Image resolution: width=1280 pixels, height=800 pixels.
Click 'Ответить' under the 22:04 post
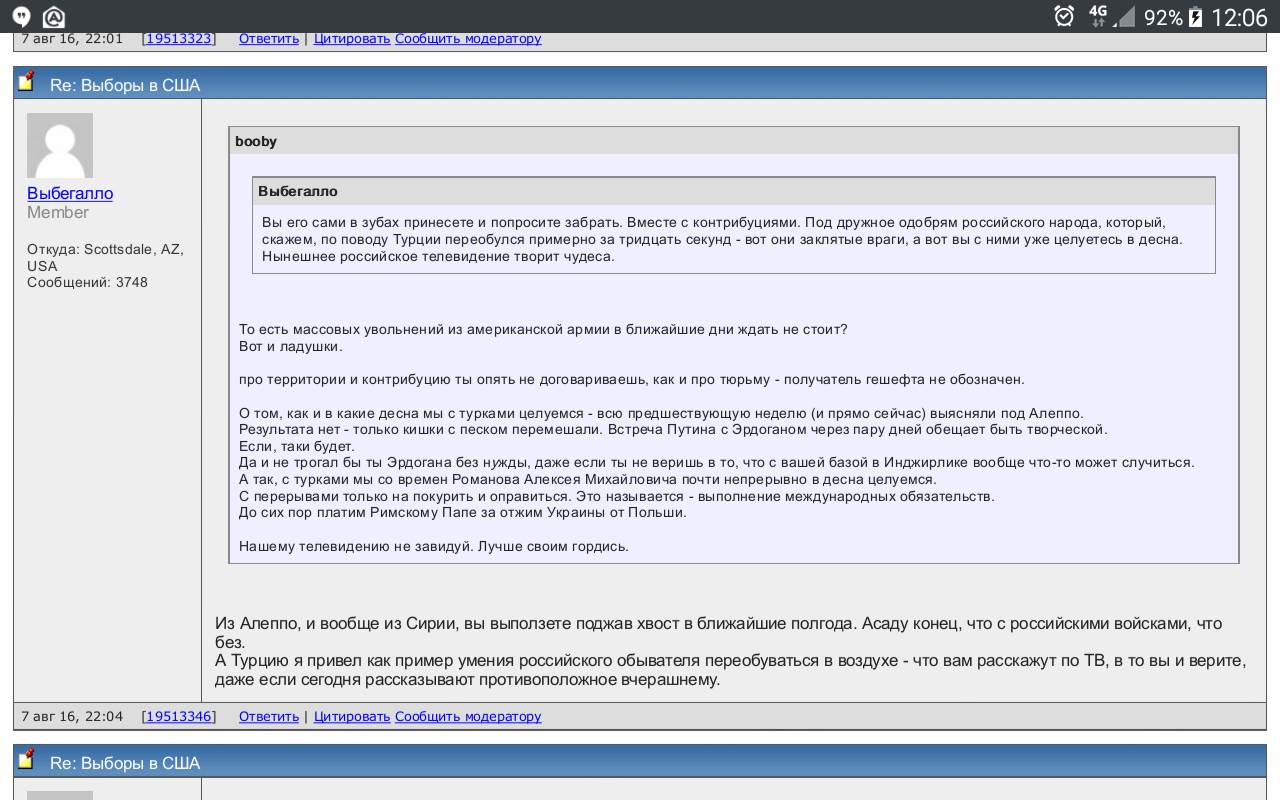(269, 716)
